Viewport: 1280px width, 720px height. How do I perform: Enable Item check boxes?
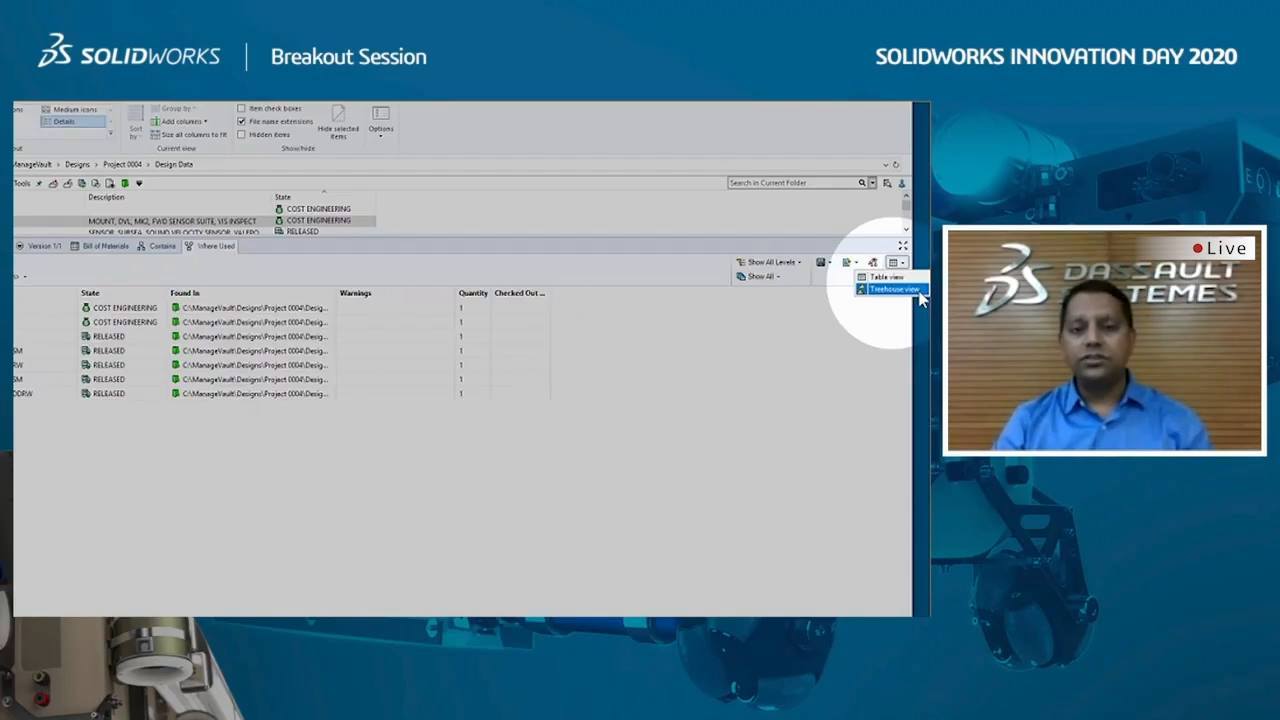point(241,109)
